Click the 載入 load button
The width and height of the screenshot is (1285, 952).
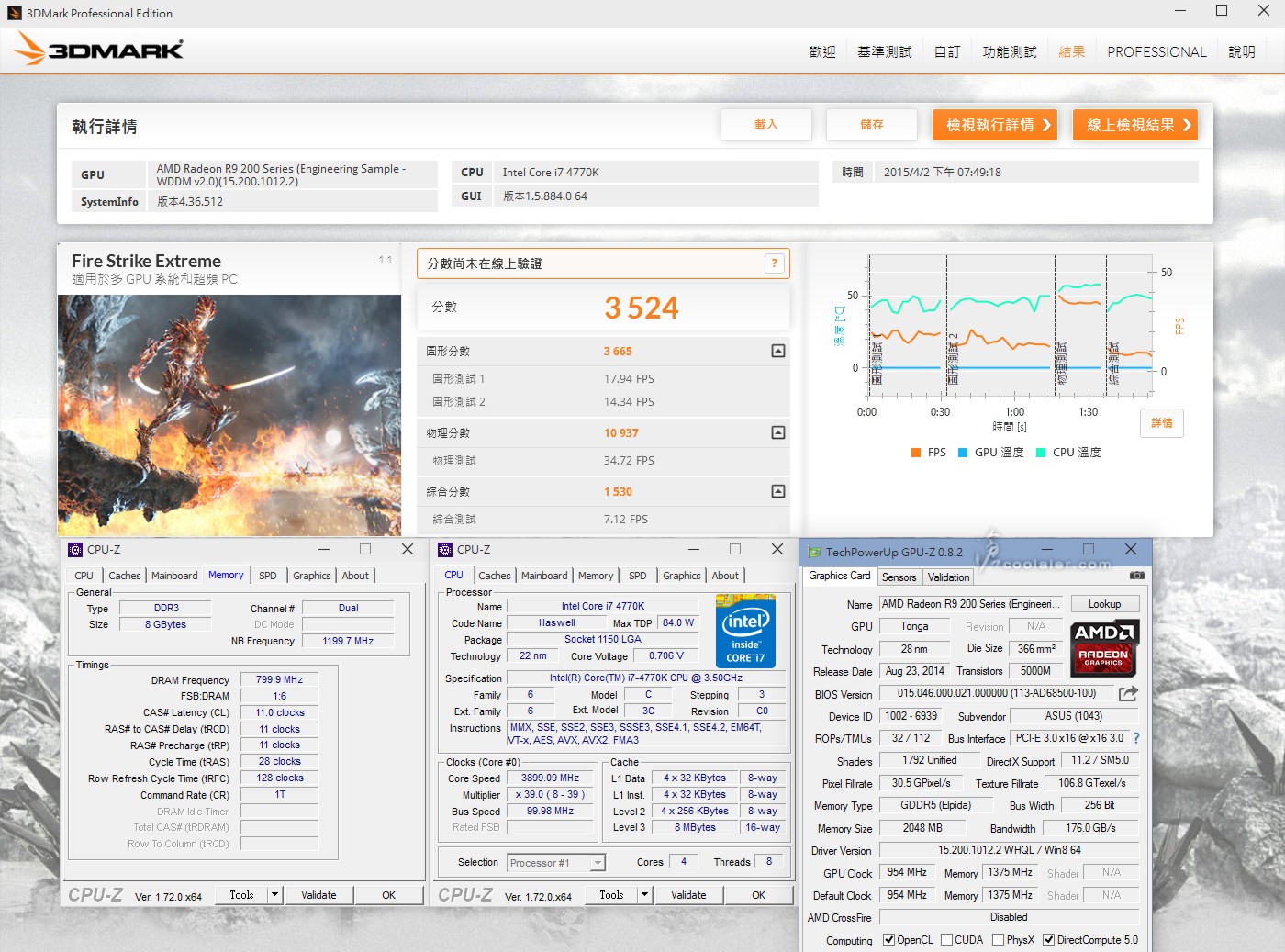pos(766,125)
